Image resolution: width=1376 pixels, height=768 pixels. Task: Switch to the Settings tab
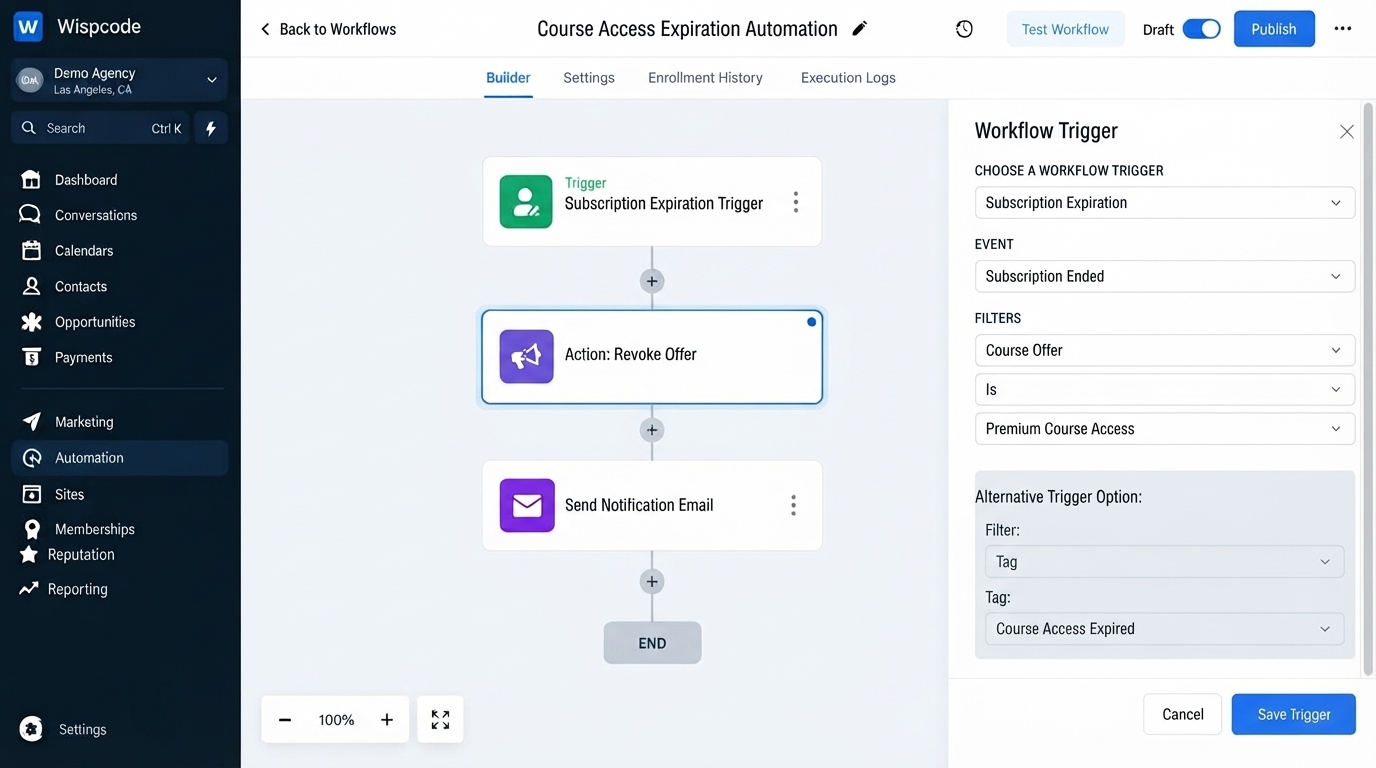click(589, 78)
